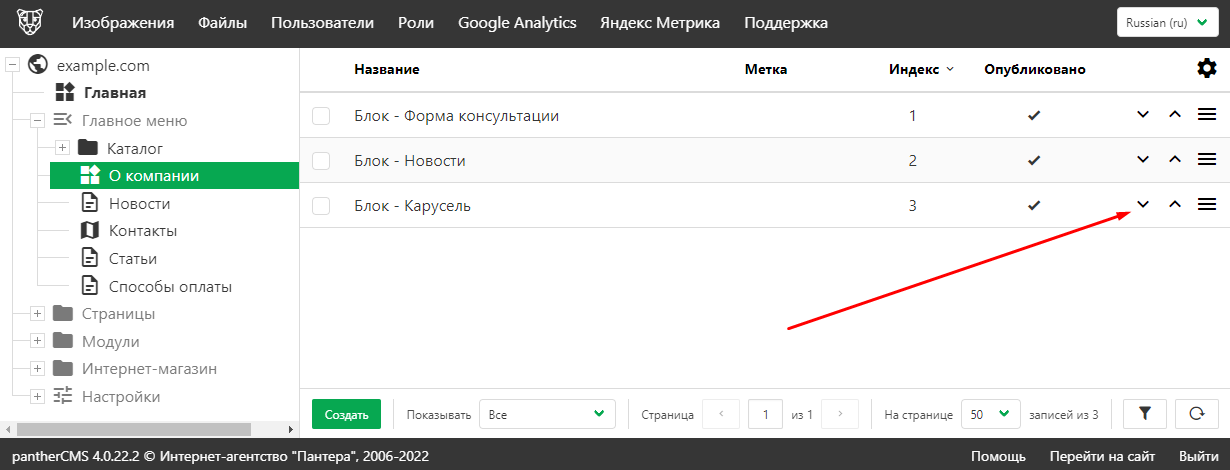Check the 'Блок - Форма консультации' checkbox
1230x470 pixels.
321,116
